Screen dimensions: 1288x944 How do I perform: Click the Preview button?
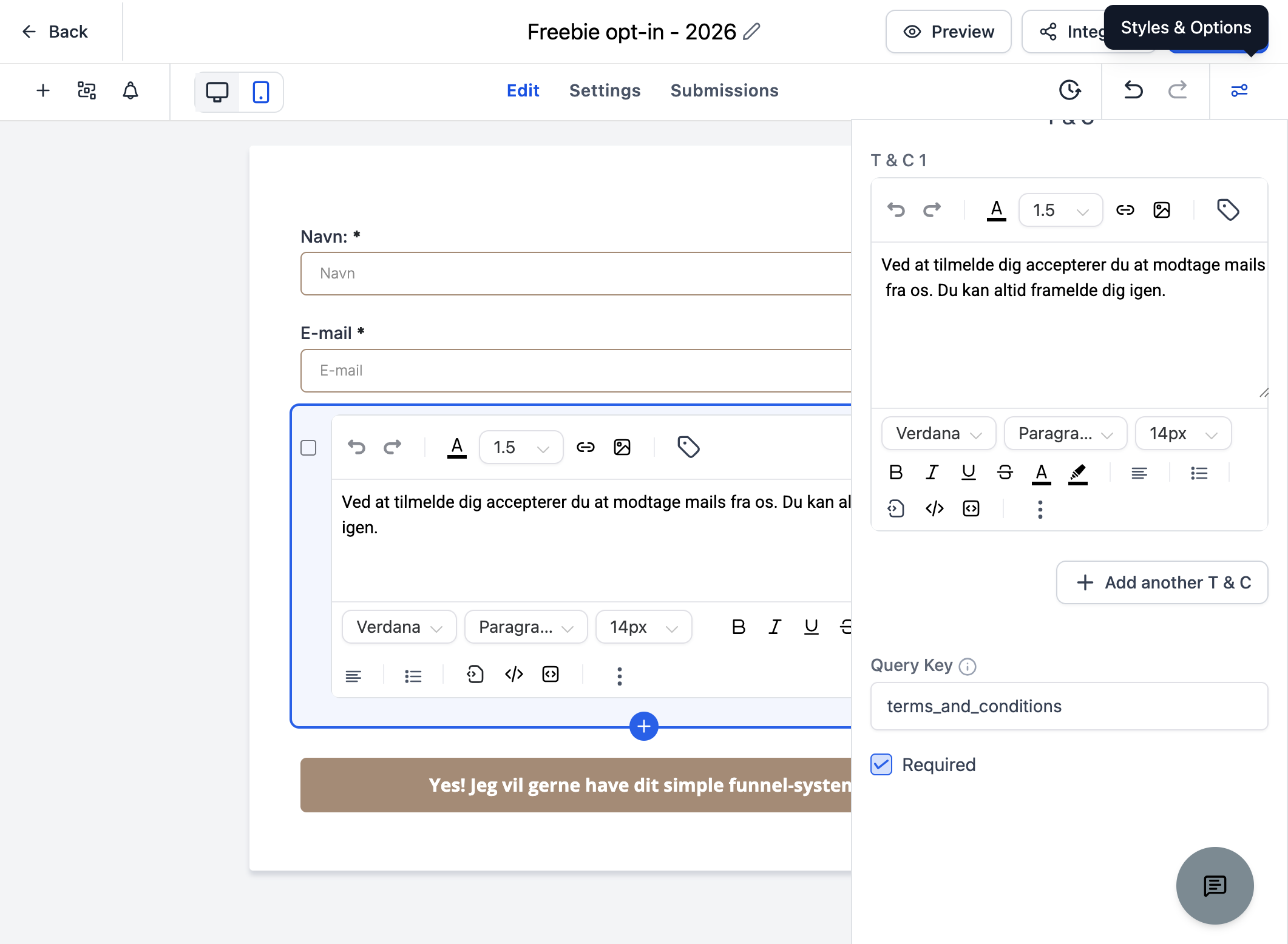click(x=948, y=32)
